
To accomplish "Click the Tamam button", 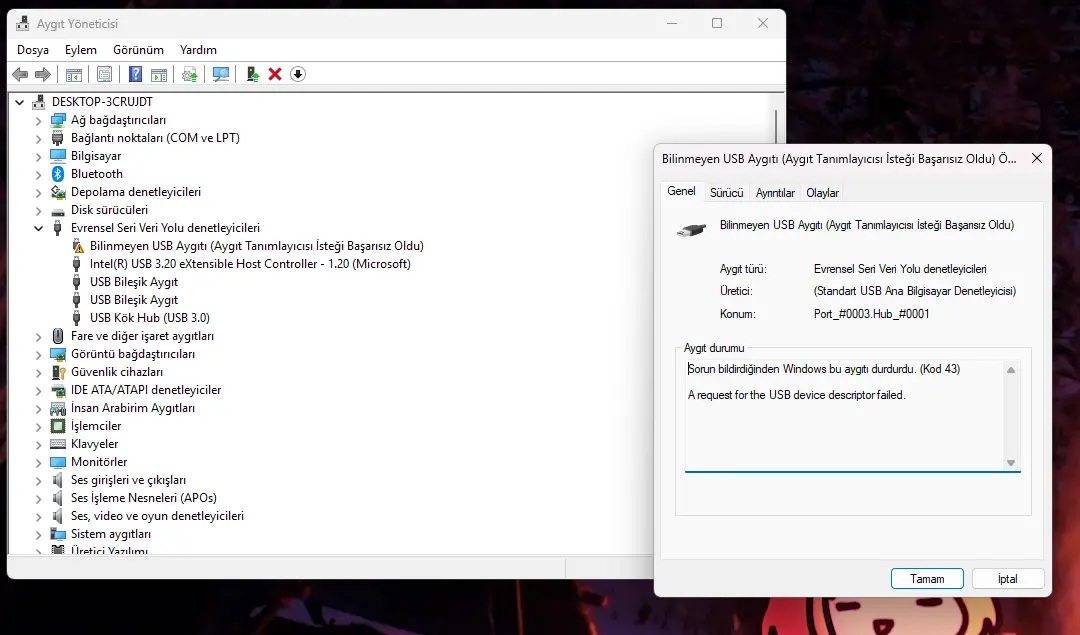I will 927,579.
